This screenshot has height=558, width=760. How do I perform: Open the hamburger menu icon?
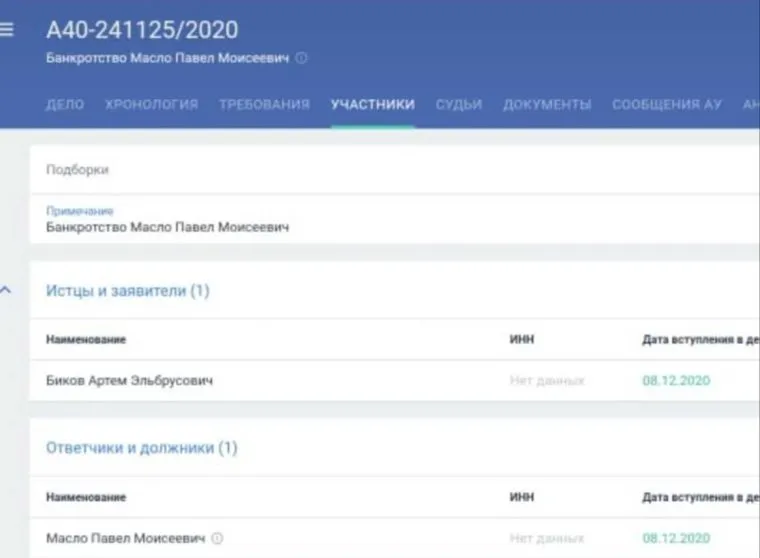[7, 30]
